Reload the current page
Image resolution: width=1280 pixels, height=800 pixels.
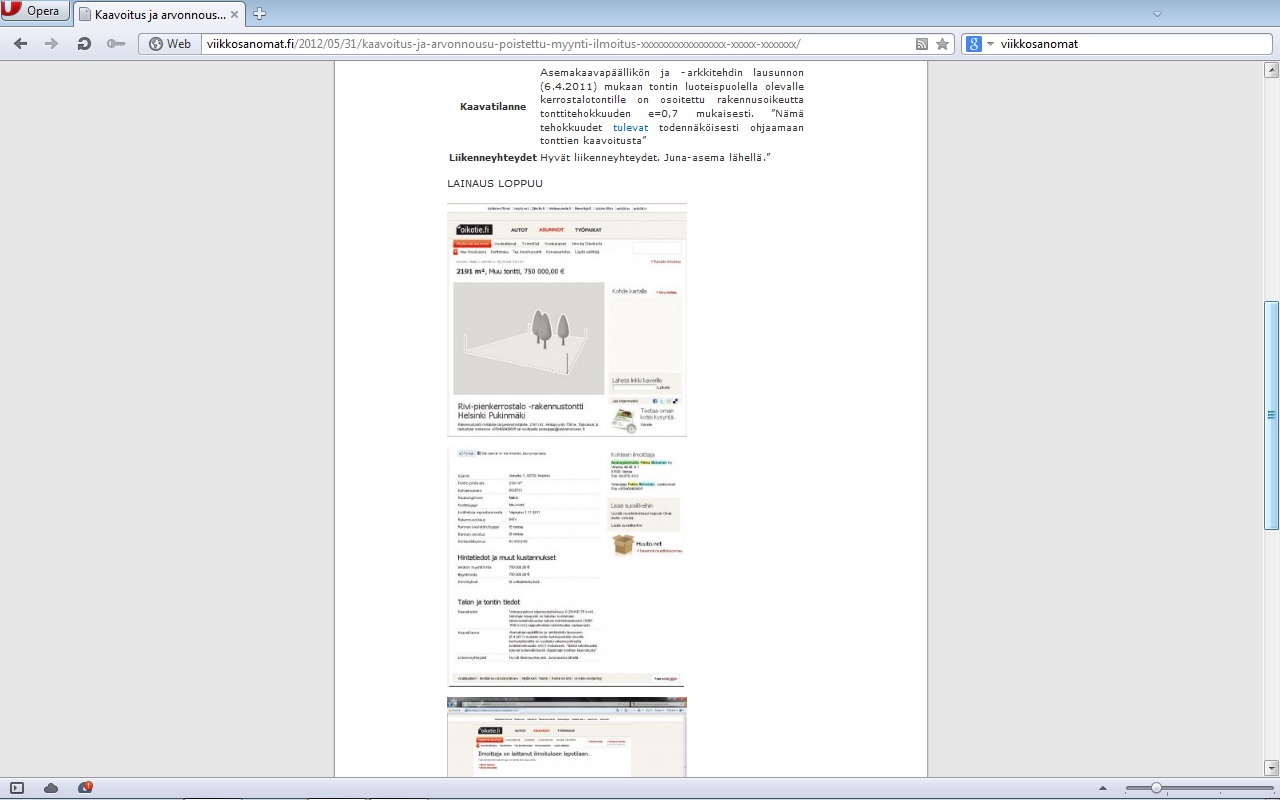[84, 44]
